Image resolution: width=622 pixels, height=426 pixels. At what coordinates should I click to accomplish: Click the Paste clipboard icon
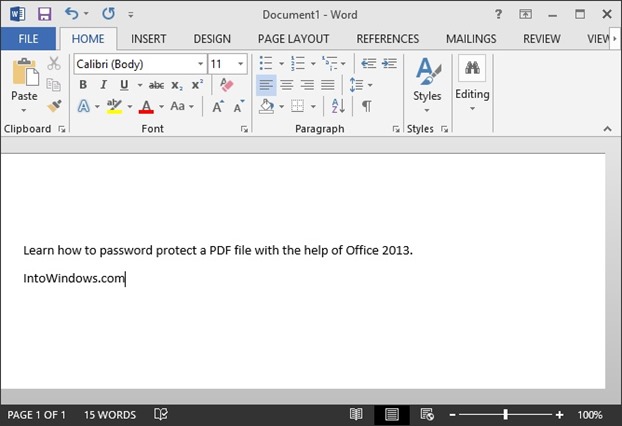[25, 72]
